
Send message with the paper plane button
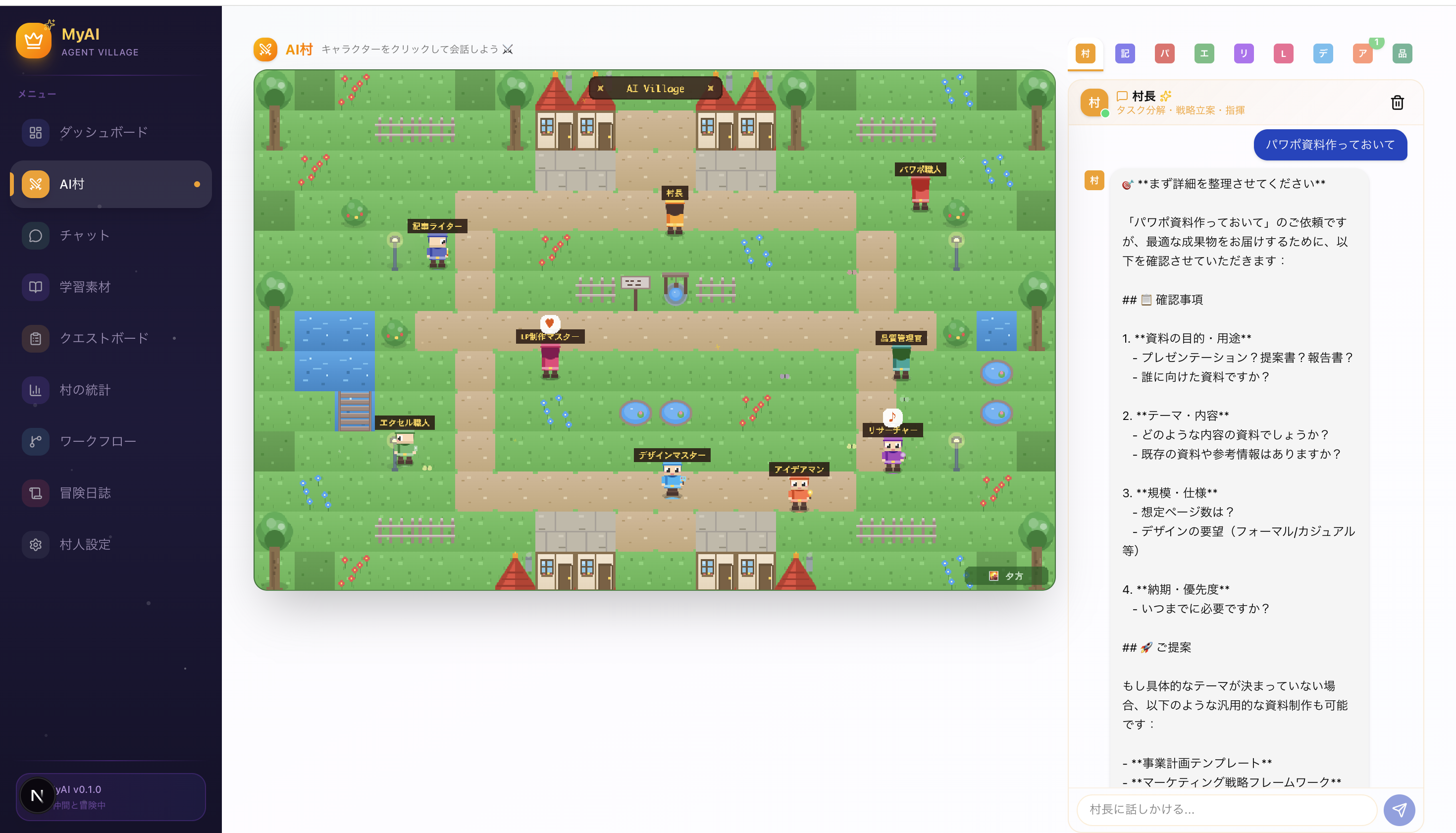pyautogui.click(x=1399, y=810)
